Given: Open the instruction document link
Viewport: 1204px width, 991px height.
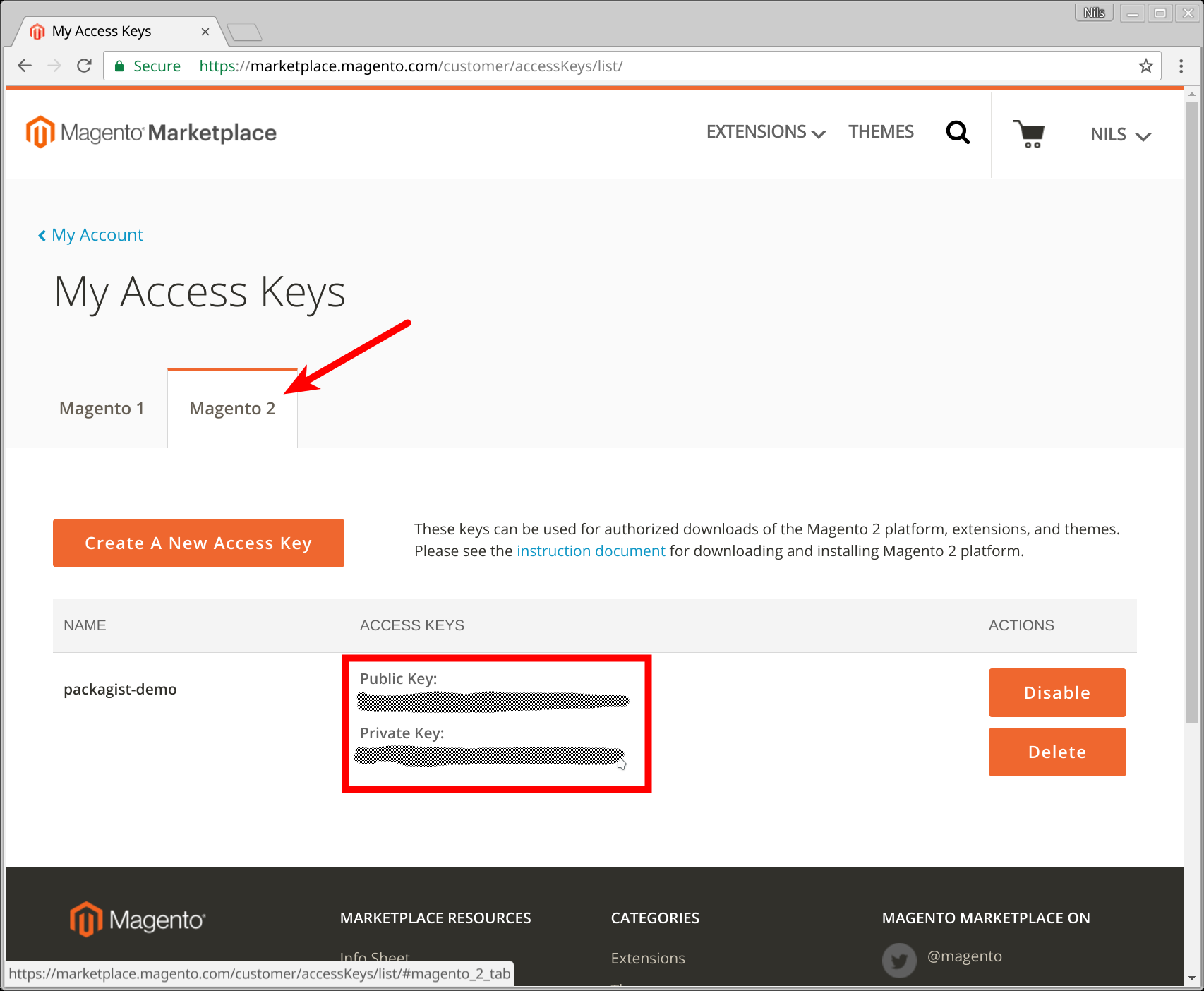Looking at the screenshot, I should pos(591,551).
